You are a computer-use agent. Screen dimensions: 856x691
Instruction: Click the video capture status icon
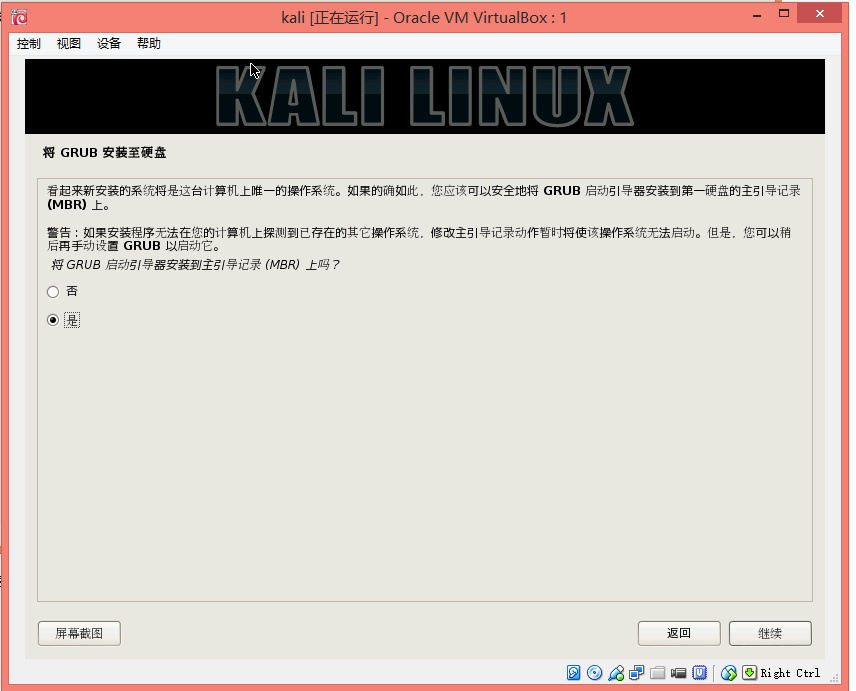coord(679,672)
